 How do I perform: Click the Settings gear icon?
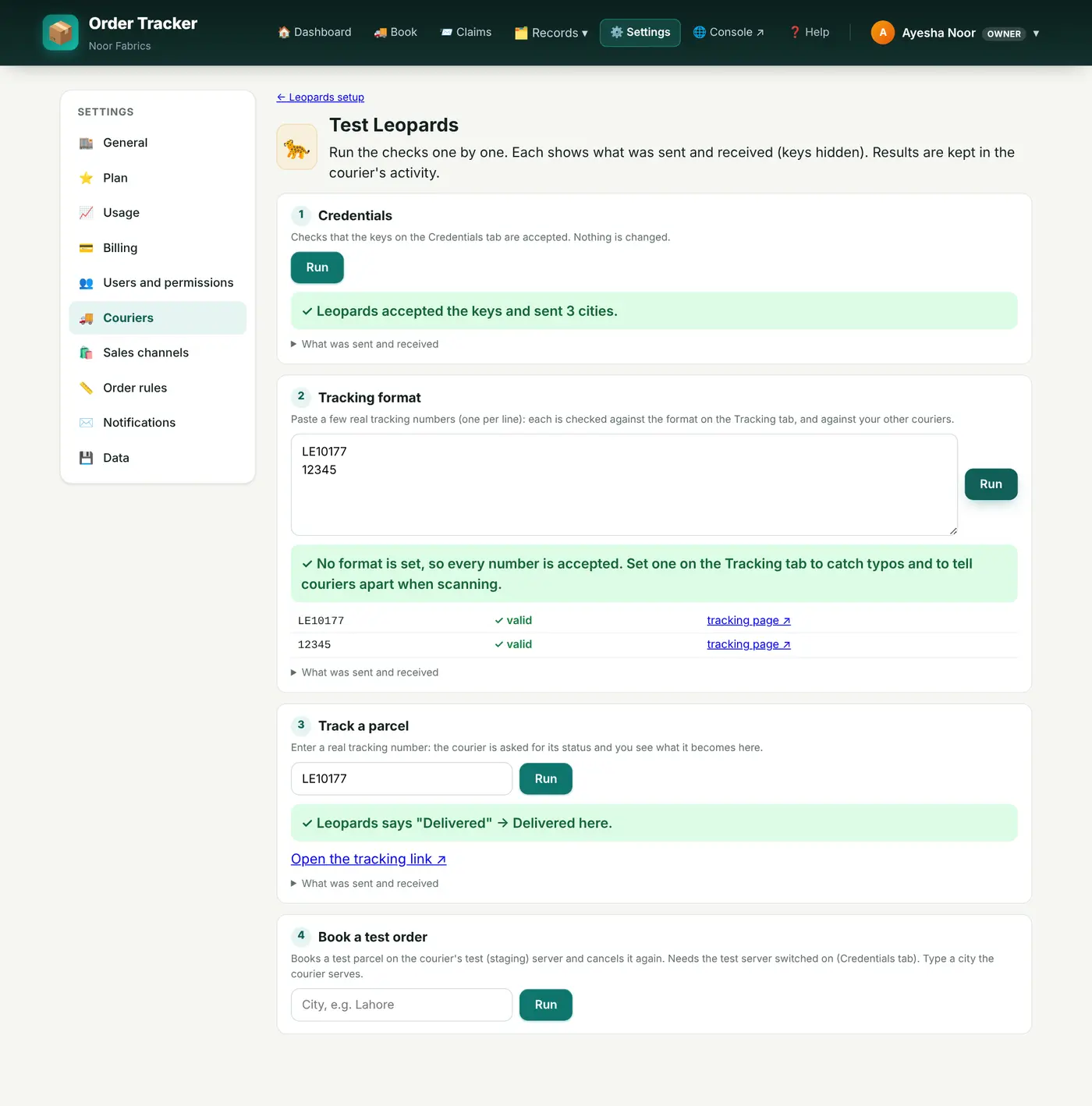(x=616, y=32)
